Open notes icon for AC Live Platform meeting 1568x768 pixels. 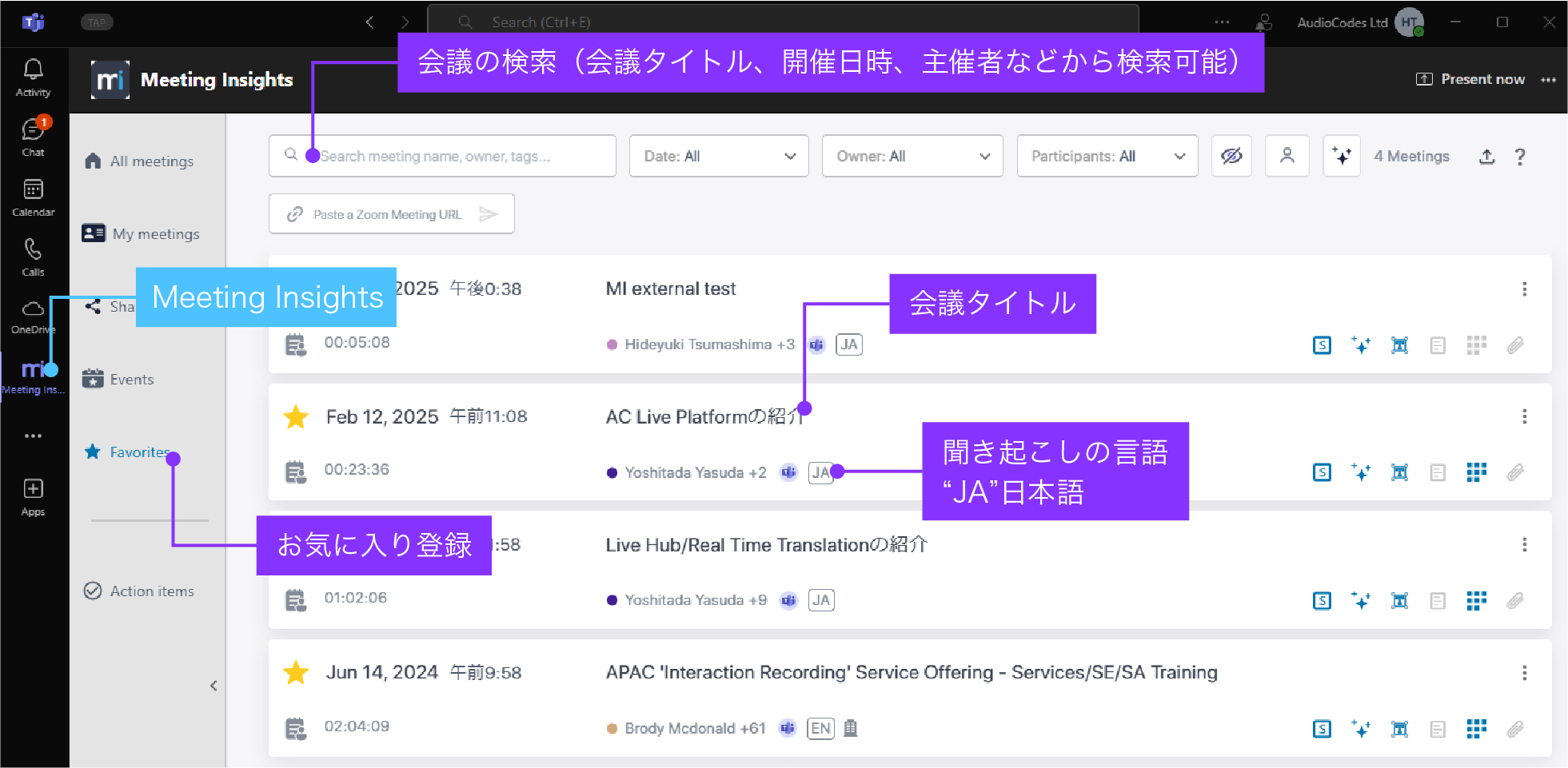[1438, 472]
